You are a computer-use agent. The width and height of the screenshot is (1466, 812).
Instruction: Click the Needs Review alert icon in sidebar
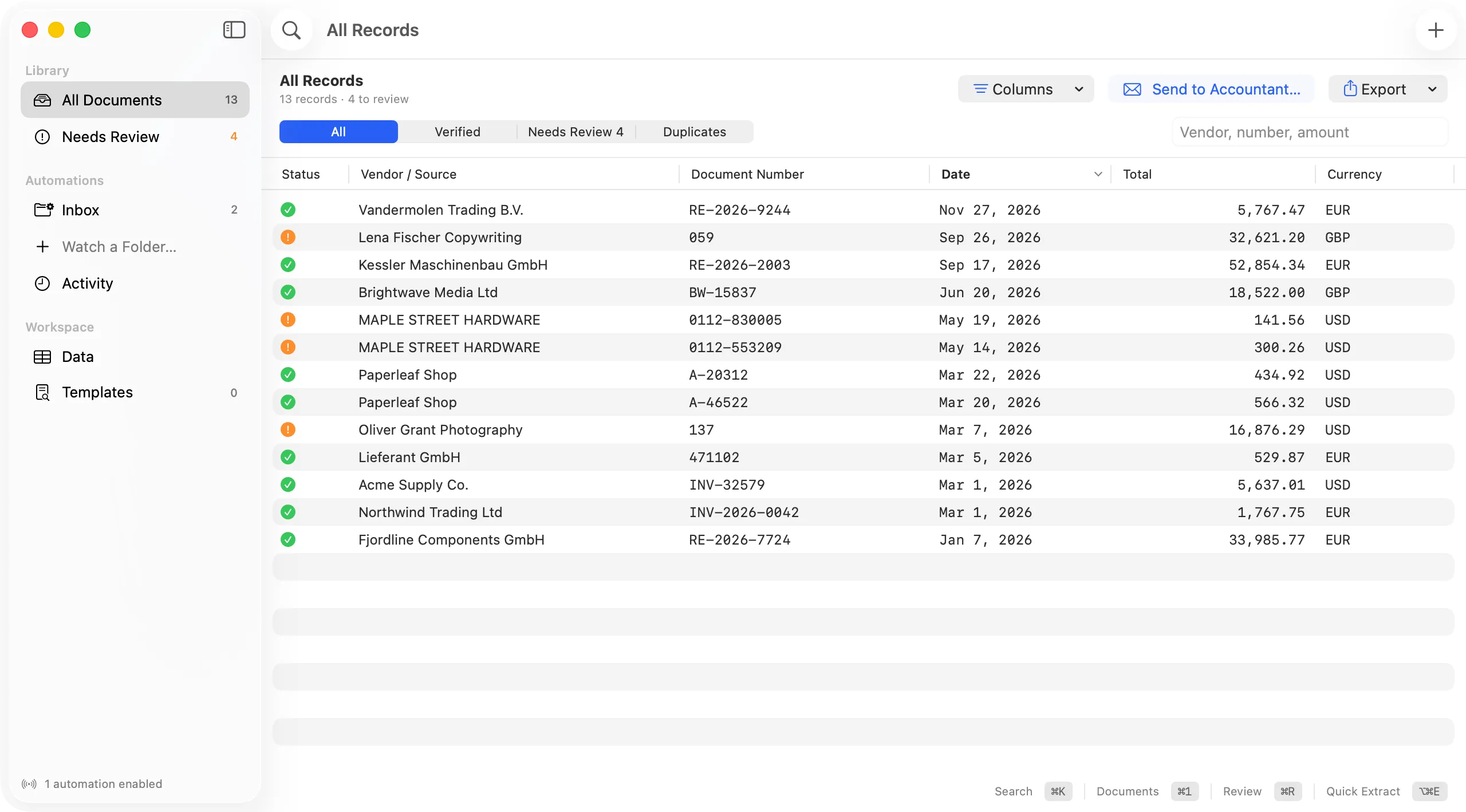(x=42, y=137)
